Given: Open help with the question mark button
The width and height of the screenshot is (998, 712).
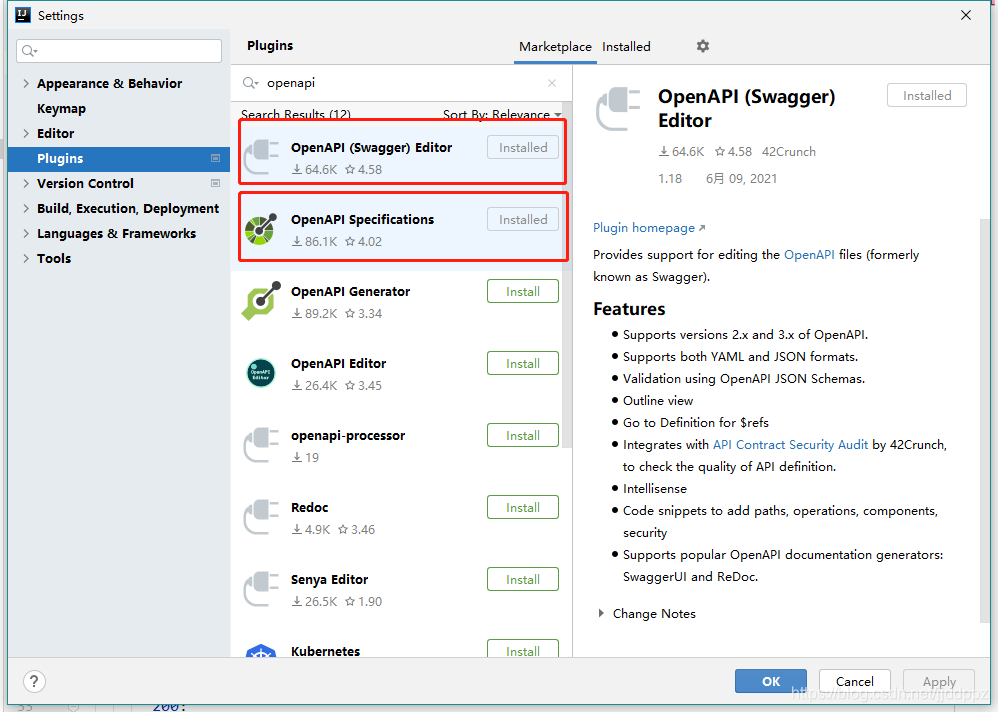Looking at the screenshot, I should coord(34,681).
